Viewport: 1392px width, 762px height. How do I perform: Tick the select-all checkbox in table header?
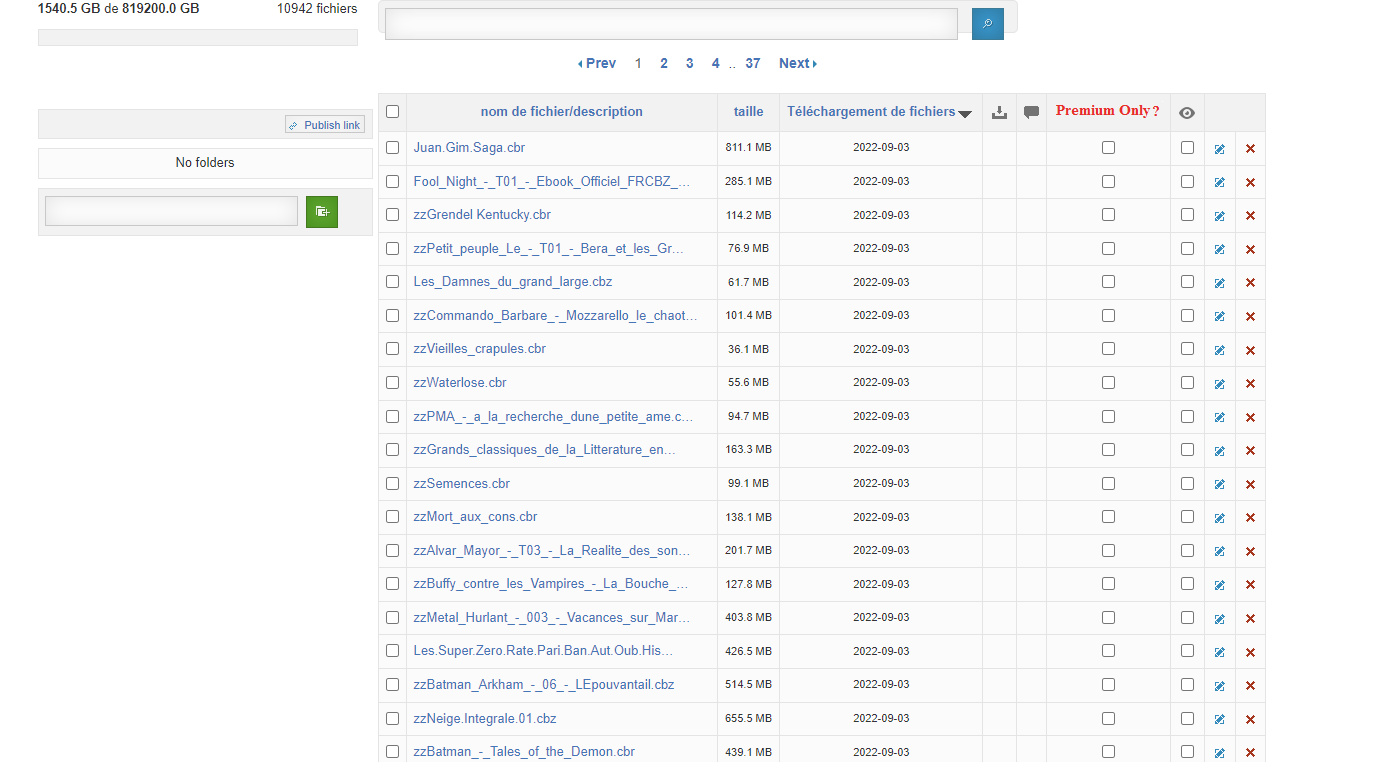[x=392, y=112]
